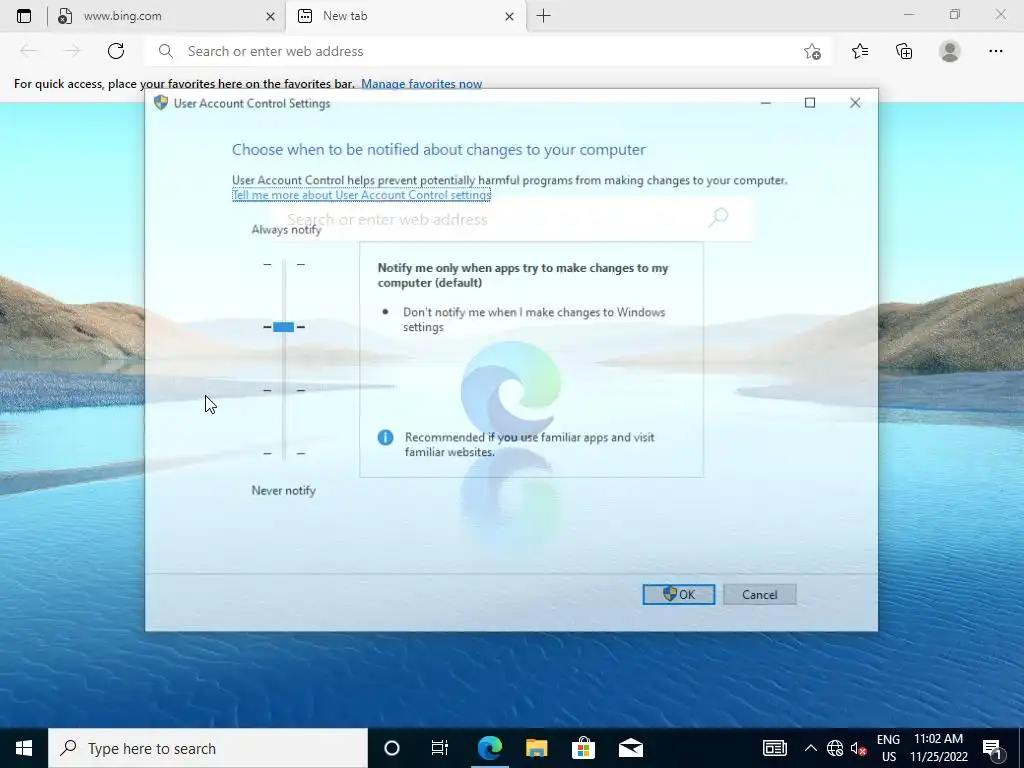Open Edge Settings and more menu
Screen dimensions: 1024x768
pyautogui.click(x=995, y=51)
